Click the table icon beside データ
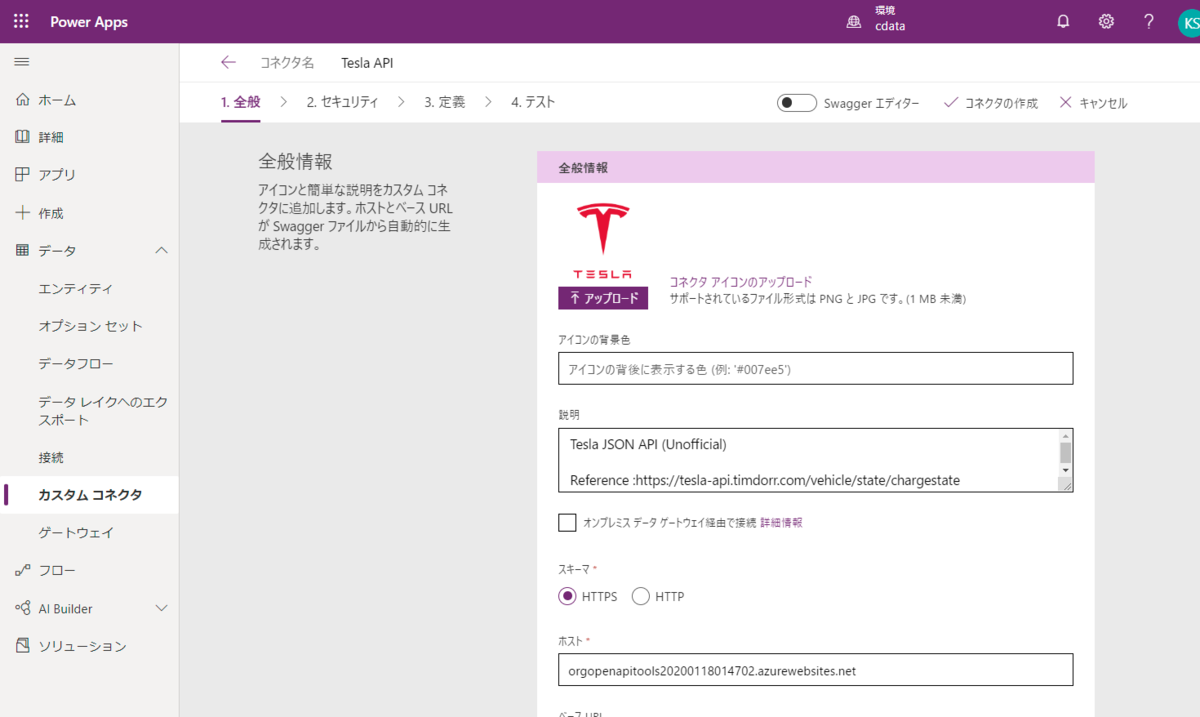This screenshot has width=1200, height=717. point(23,250)
